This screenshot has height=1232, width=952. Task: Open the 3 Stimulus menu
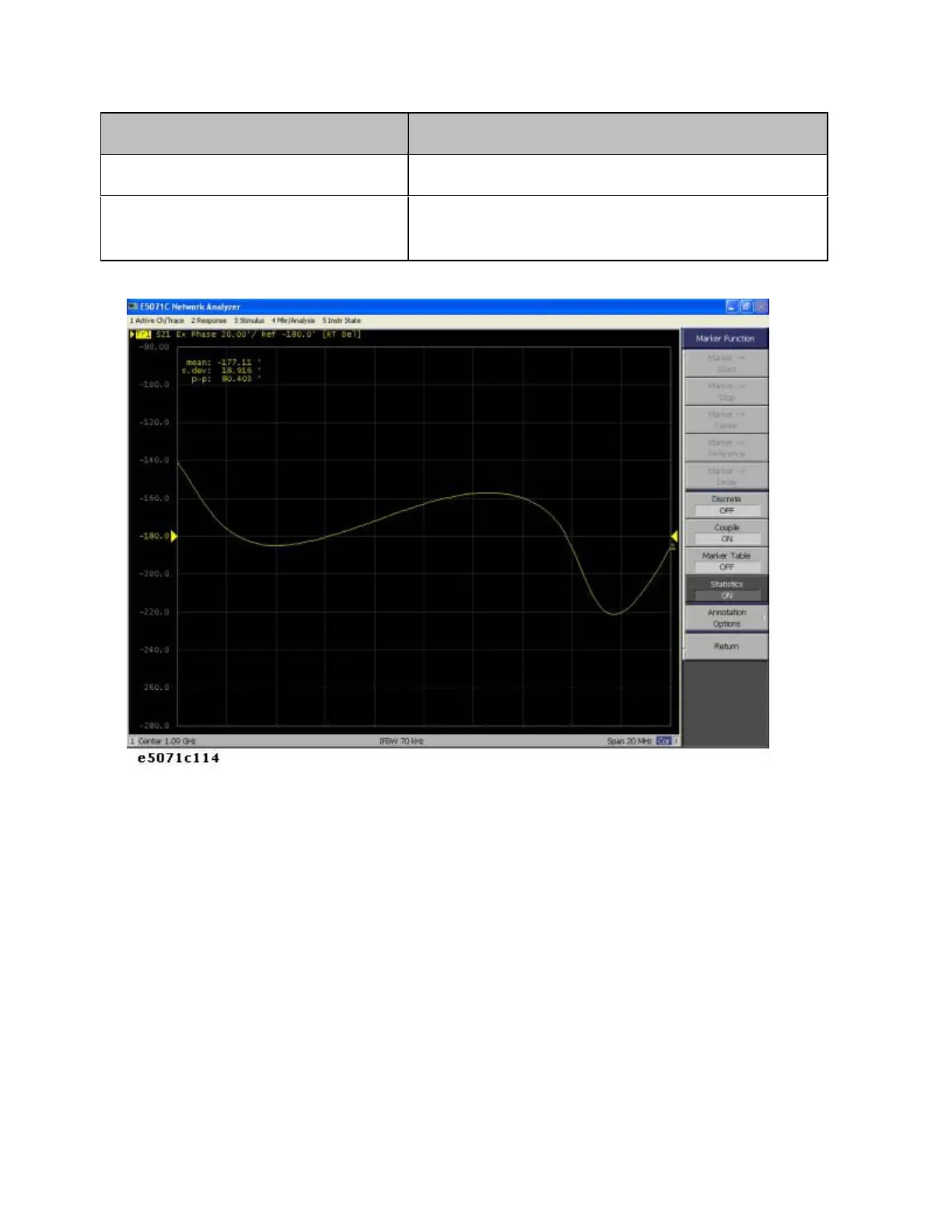pyautogui.click(x=249, y=320)
